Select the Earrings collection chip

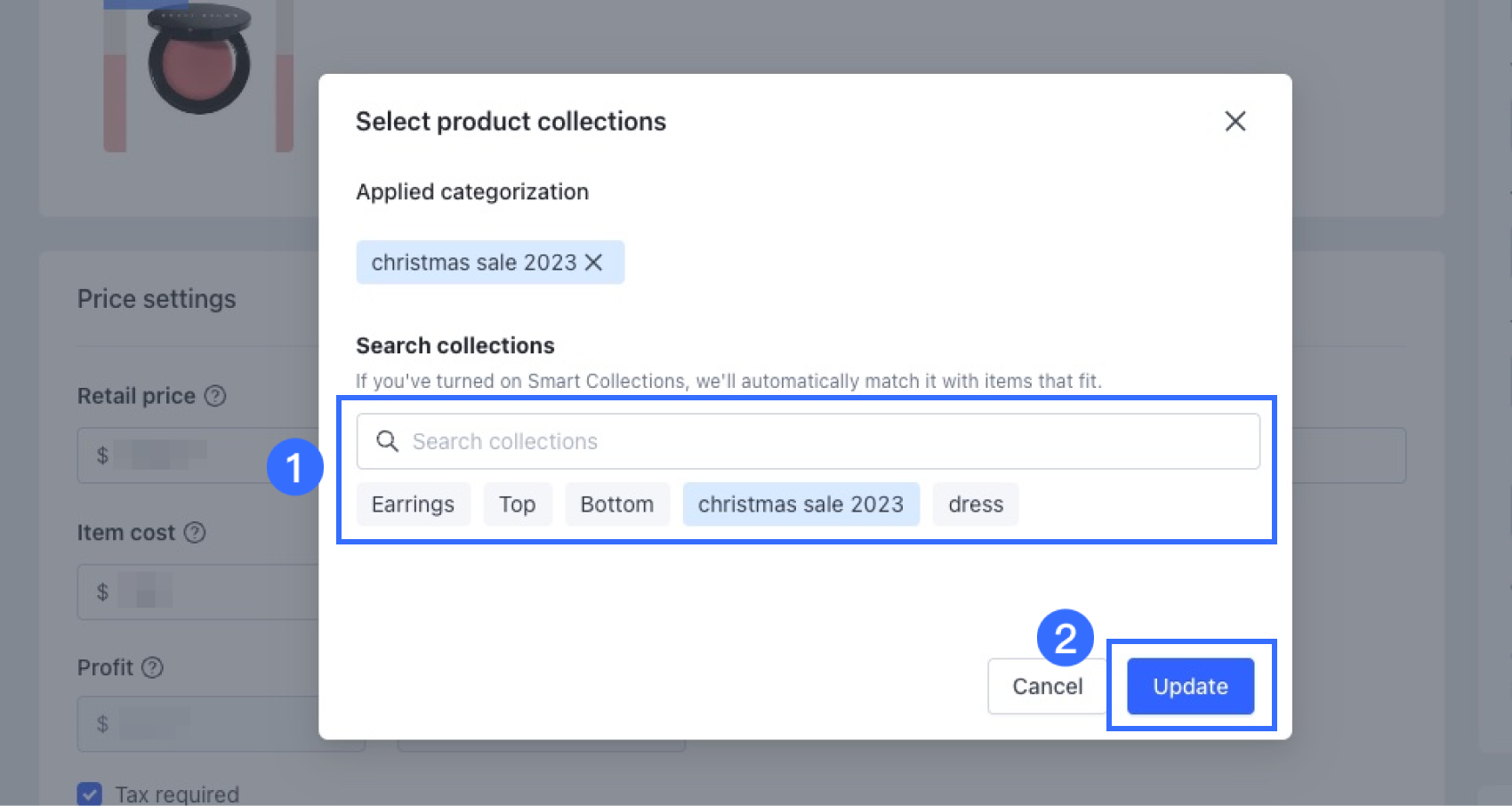[x=413, y=504]
